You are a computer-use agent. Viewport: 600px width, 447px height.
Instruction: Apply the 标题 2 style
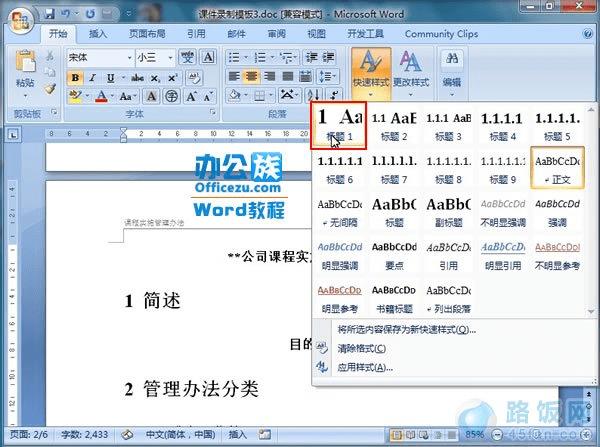pyautogui.click(x=394, y=126)
